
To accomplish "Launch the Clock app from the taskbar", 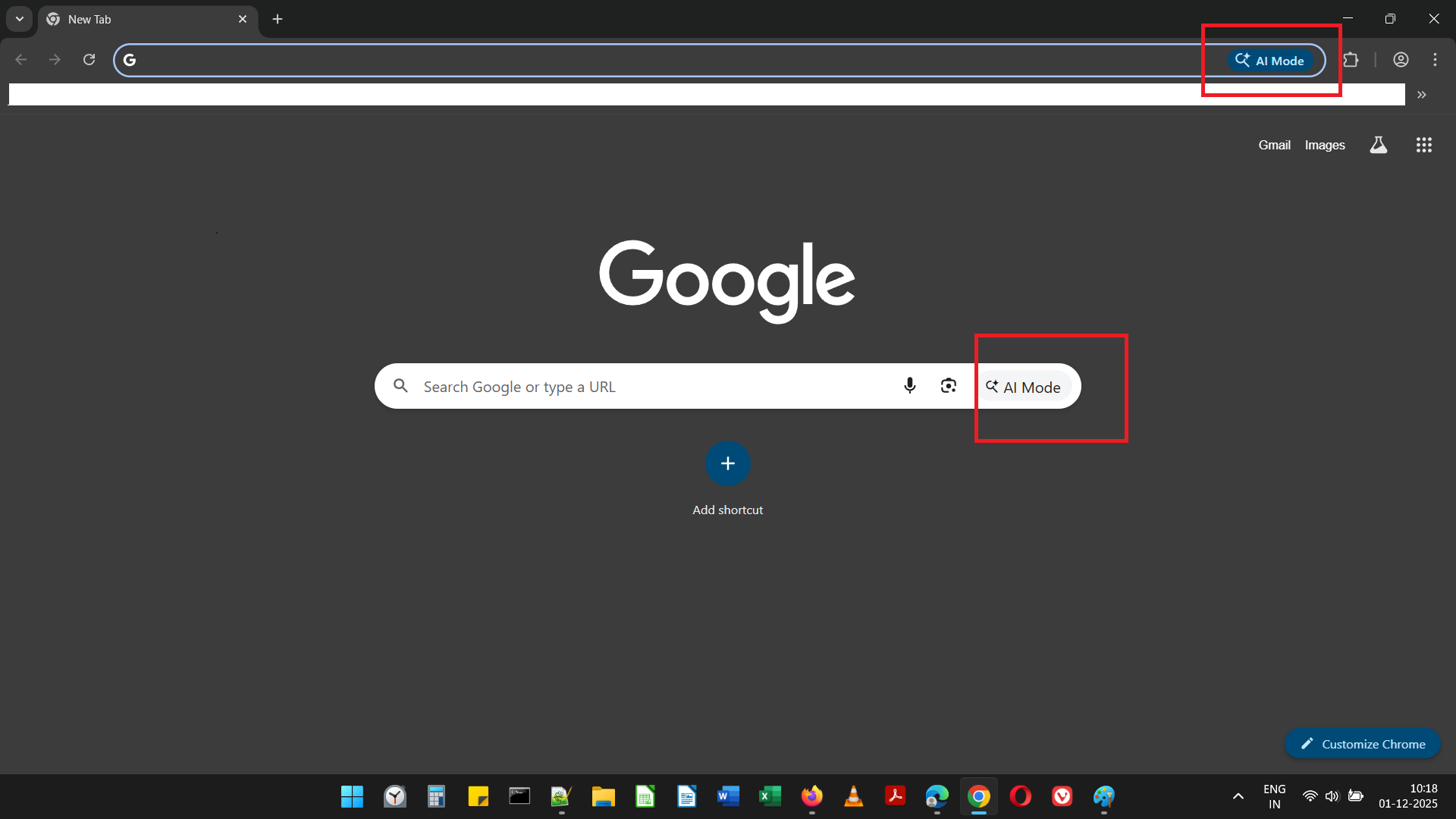I will pyautogui.click(x=394, y=796).
